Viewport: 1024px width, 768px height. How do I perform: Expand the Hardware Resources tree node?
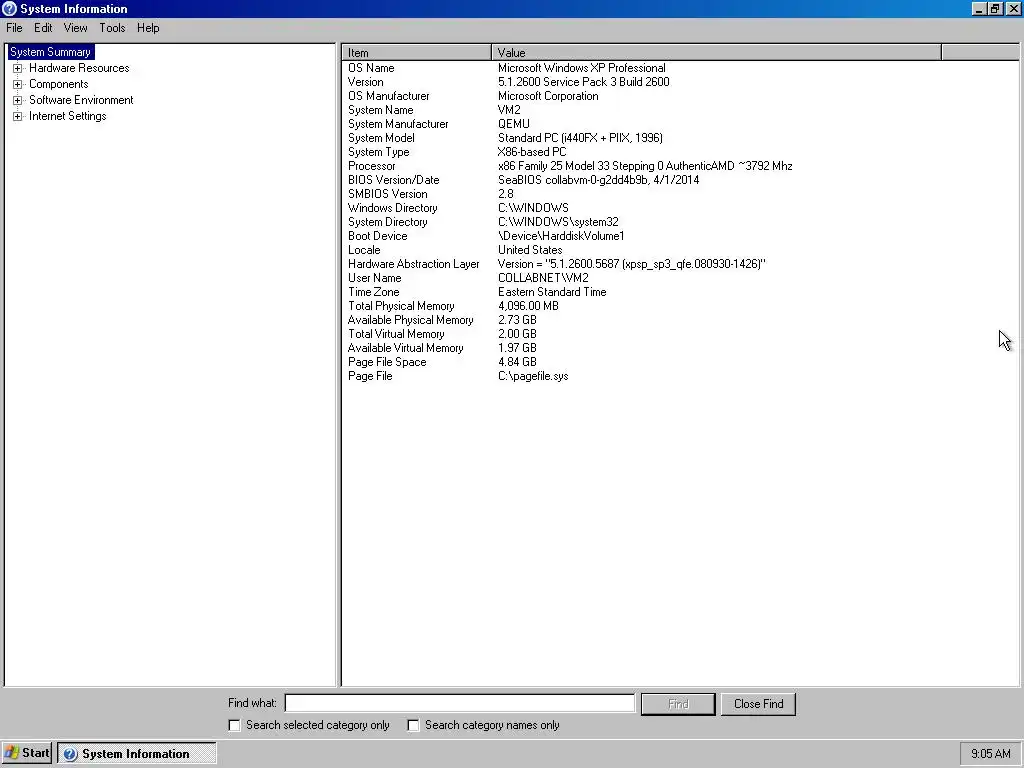pyautogui.click(x=18, y=68)
